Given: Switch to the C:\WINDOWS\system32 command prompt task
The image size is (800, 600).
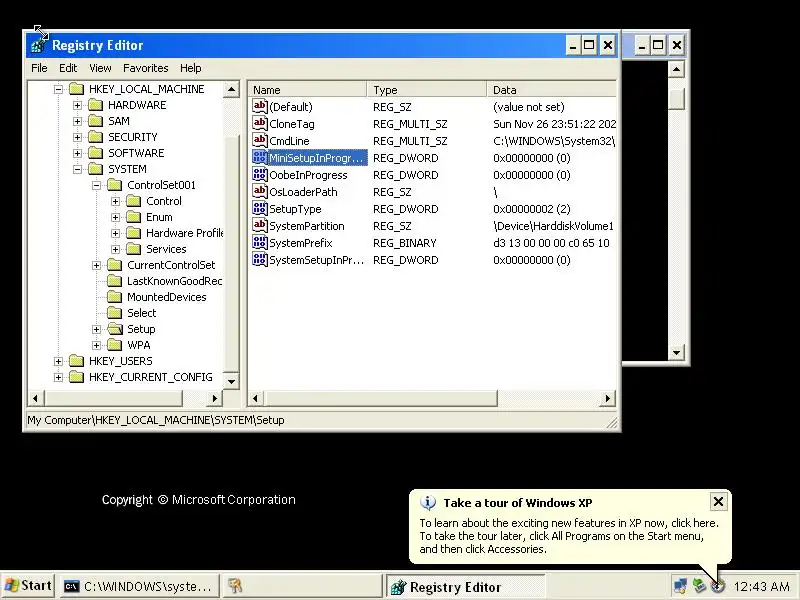Looking at the screenshot, I should 139,586.
